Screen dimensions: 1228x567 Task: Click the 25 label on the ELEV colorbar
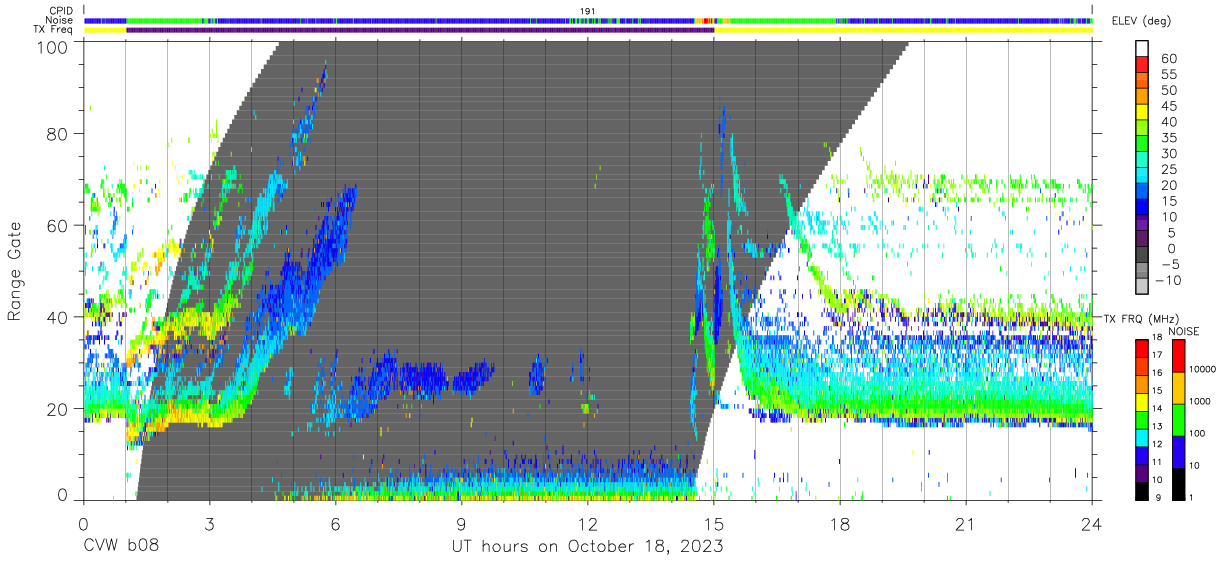1169,169
